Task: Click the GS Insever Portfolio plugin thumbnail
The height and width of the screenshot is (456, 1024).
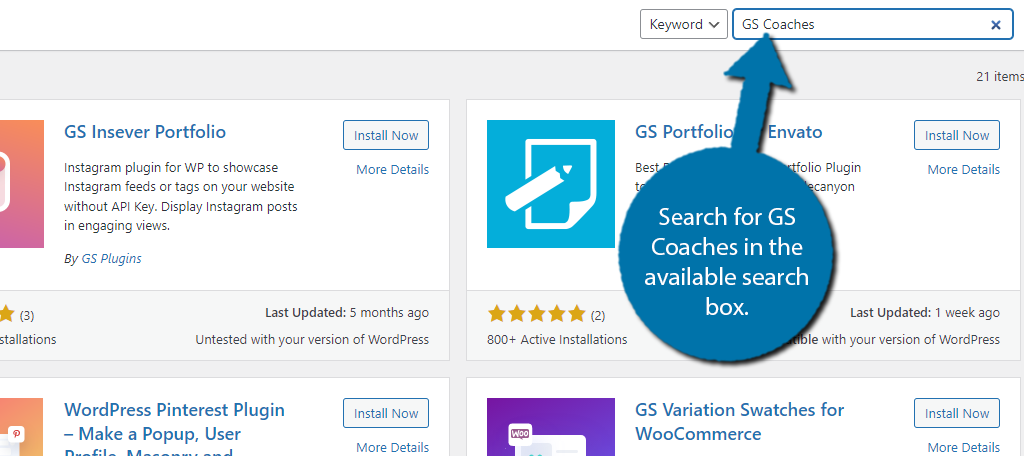Action: tap(22, 184)
